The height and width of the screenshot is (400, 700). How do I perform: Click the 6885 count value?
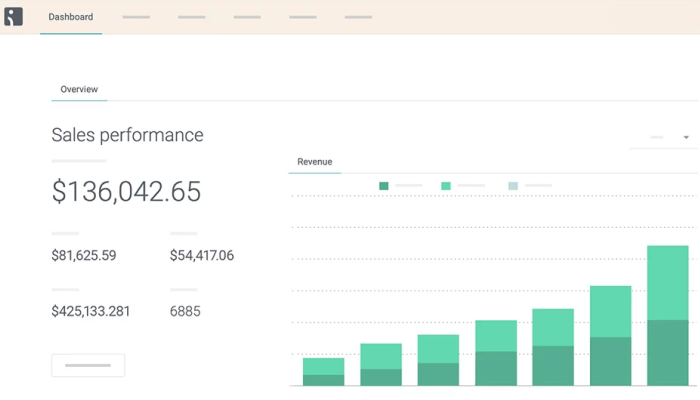(x=185, y=311)
